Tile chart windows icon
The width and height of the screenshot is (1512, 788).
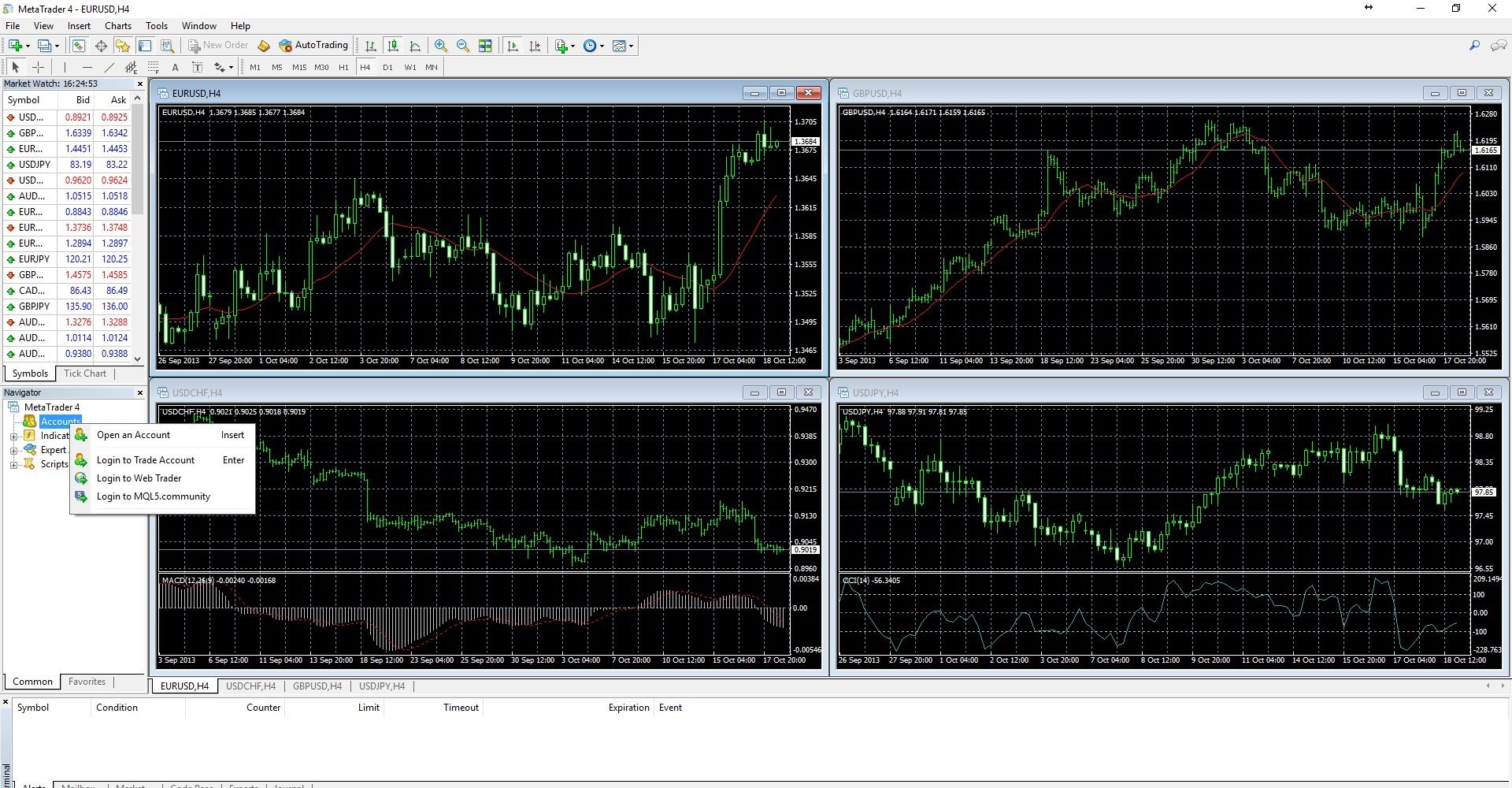(x=485, y=46)
